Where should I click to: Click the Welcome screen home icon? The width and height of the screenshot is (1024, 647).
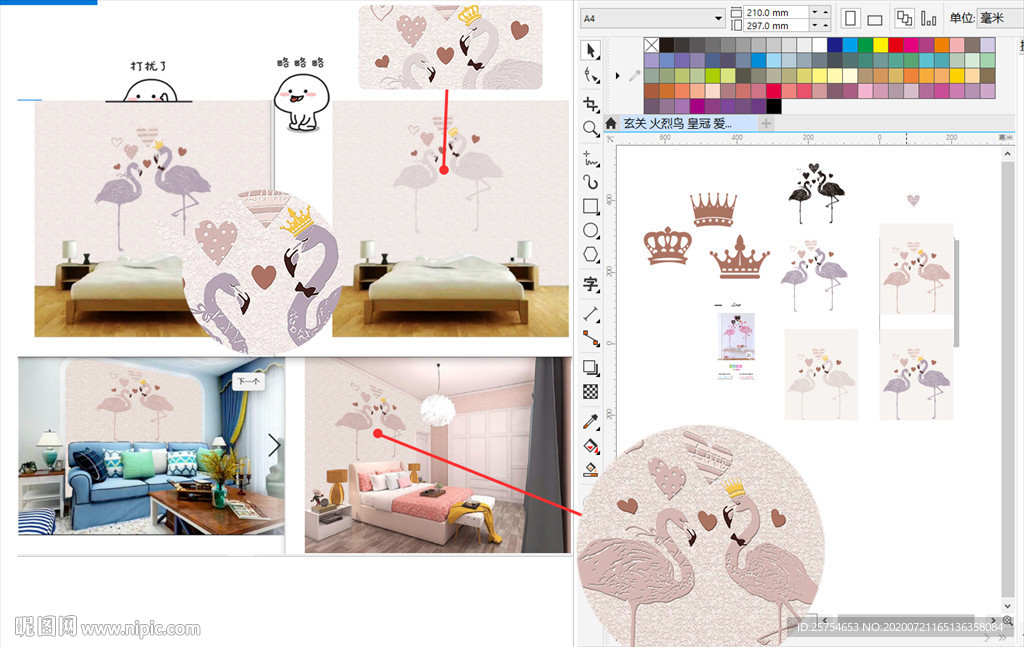point(611,123)
